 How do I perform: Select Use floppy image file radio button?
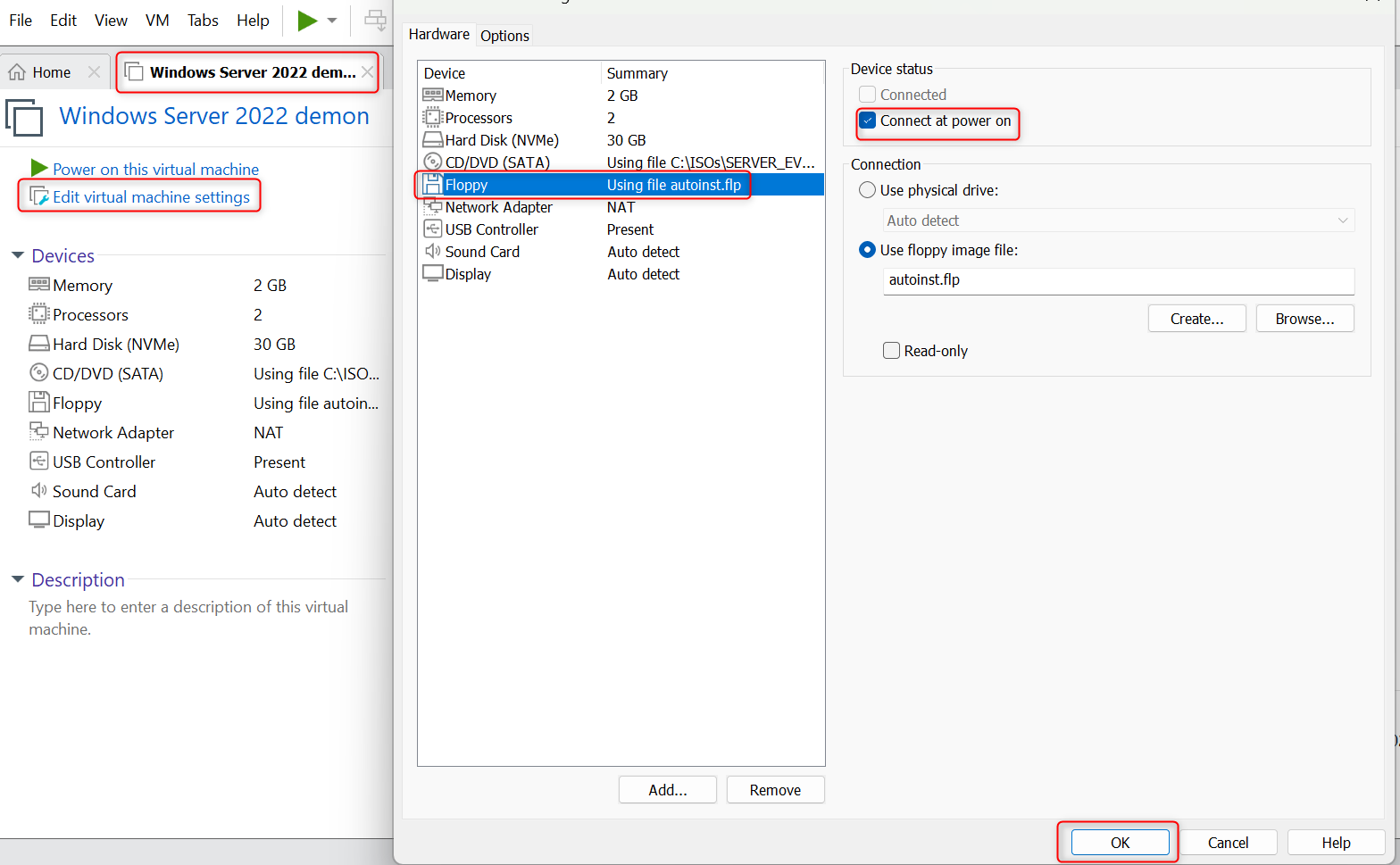click(x=867, y=250)
